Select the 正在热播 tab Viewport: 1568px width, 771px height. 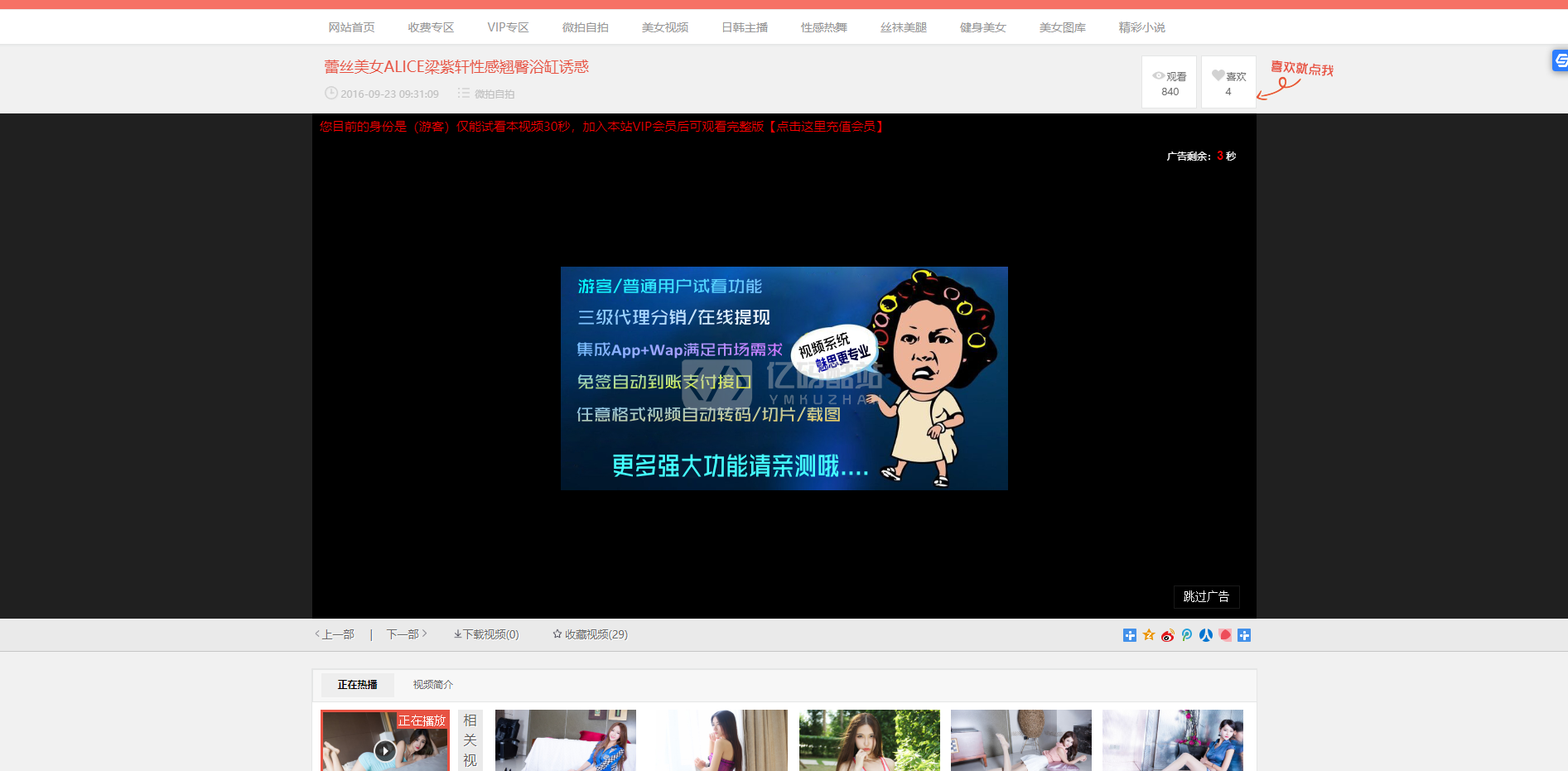click(357, 685)
